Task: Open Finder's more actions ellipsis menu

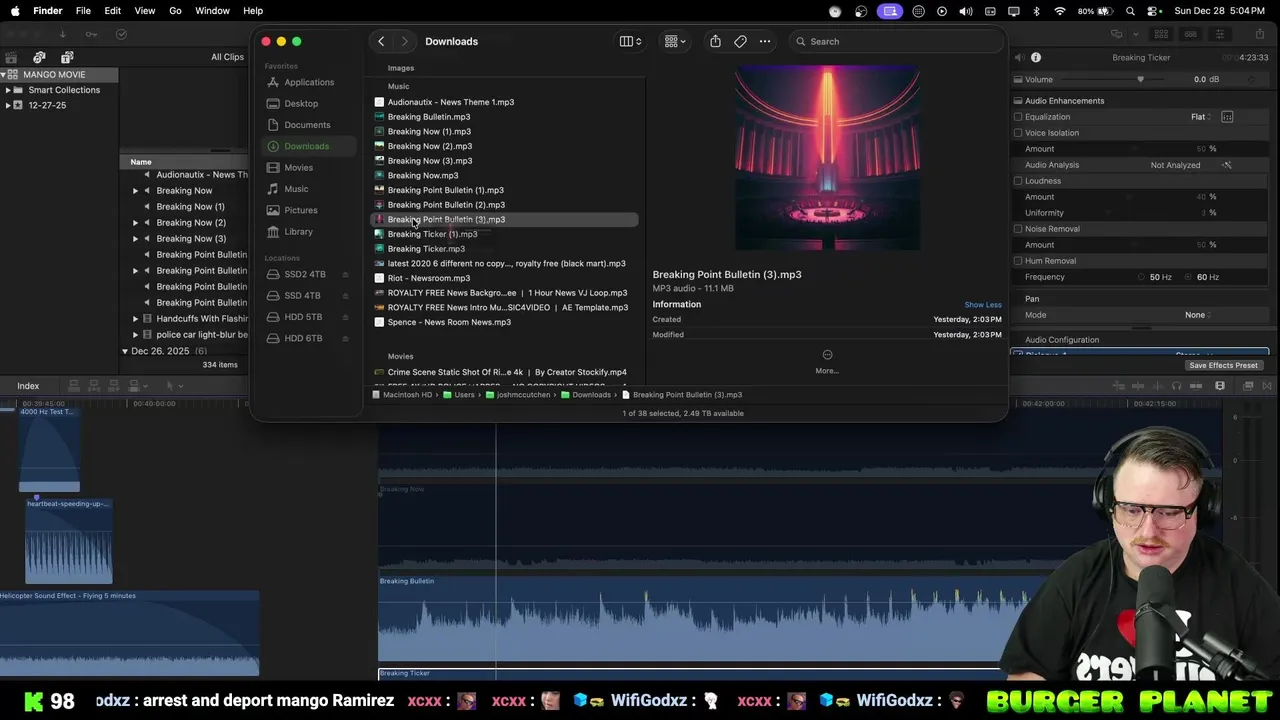Action: [765, 41]
